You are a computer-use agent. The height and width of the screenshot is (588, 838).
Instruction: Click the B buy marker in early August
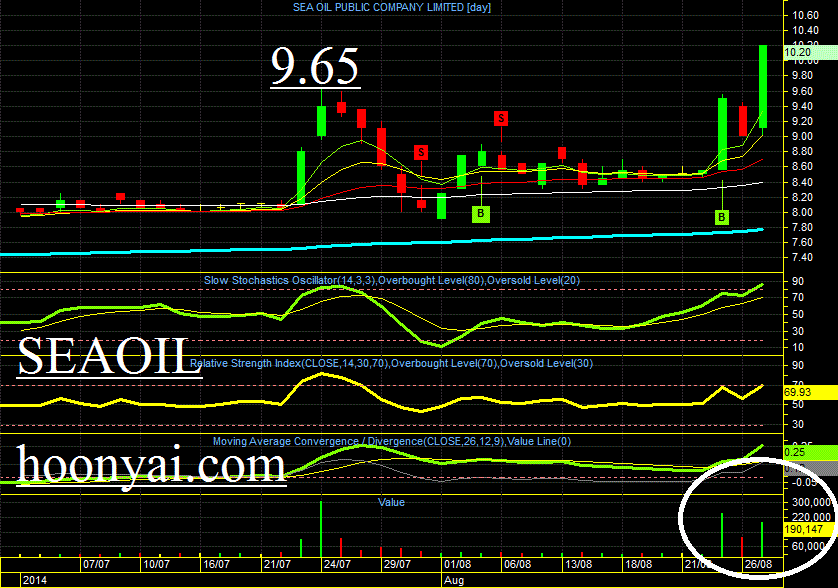(x=480, y=214)
